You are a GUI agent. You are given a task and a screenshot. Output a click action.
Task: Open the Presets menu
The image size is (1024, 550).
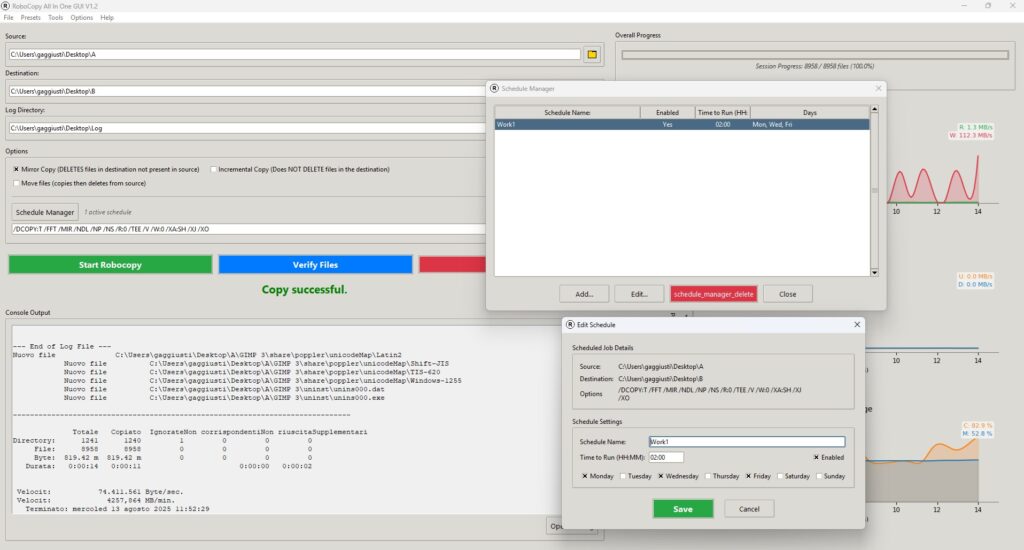tap(30, 18)
